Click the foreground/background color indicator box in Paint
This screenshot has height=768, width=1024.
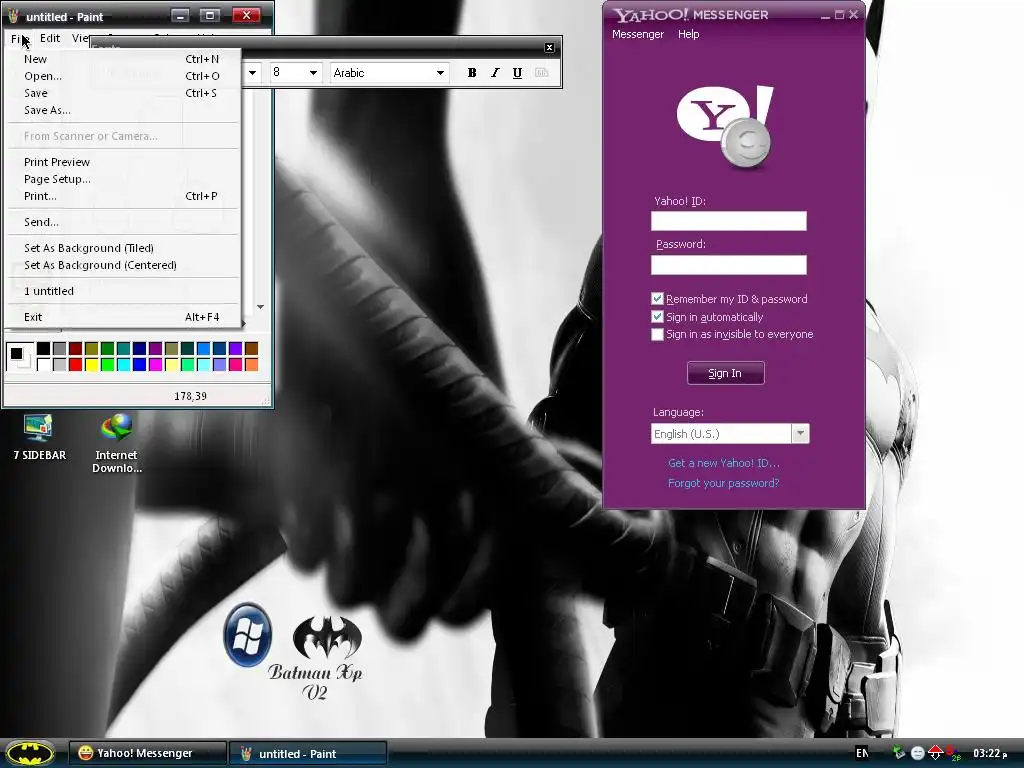[x=20, y=357]
